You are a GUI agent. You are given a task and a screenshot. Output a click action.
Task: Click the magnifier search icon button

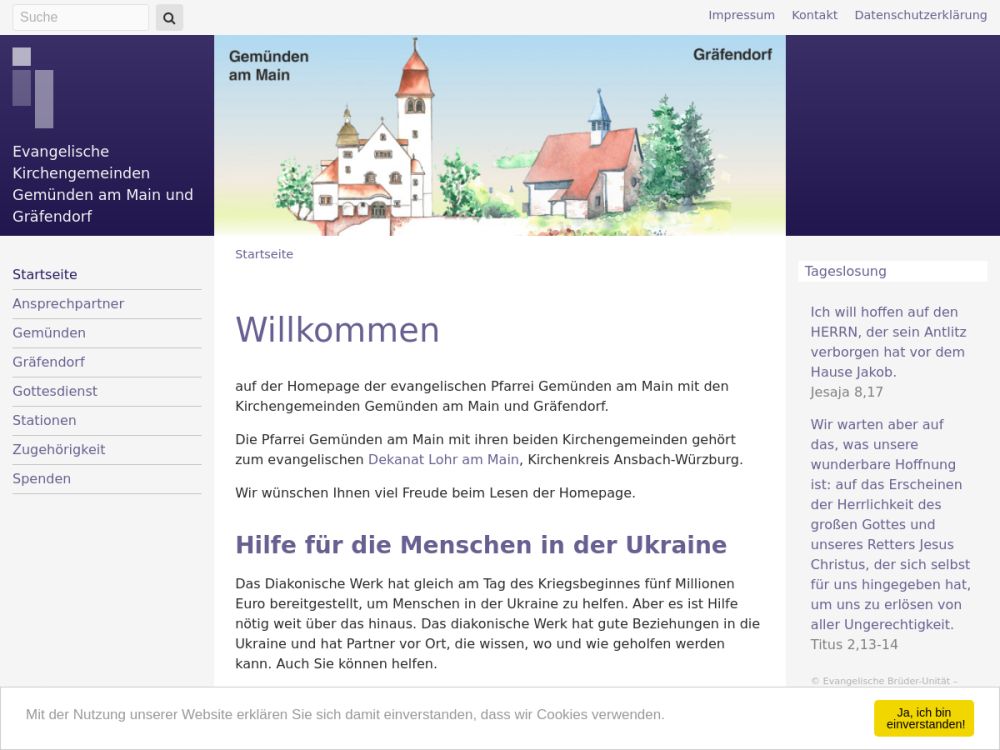click(169, 17)
